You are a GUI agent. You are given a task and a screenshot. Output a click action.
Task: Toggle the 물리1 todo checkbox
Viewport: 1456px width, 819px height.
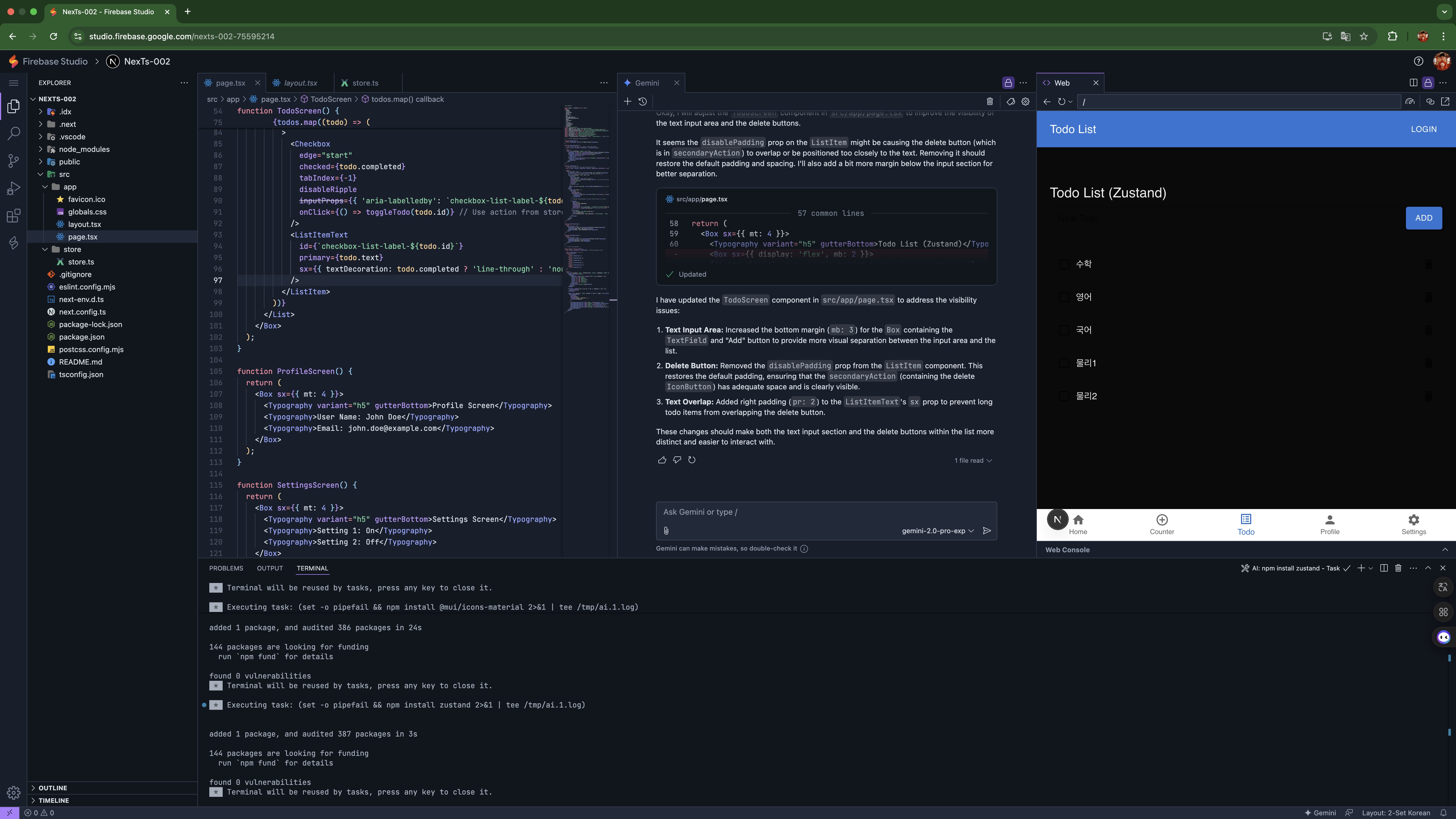pyautogui.click(x=1064, y=363)
